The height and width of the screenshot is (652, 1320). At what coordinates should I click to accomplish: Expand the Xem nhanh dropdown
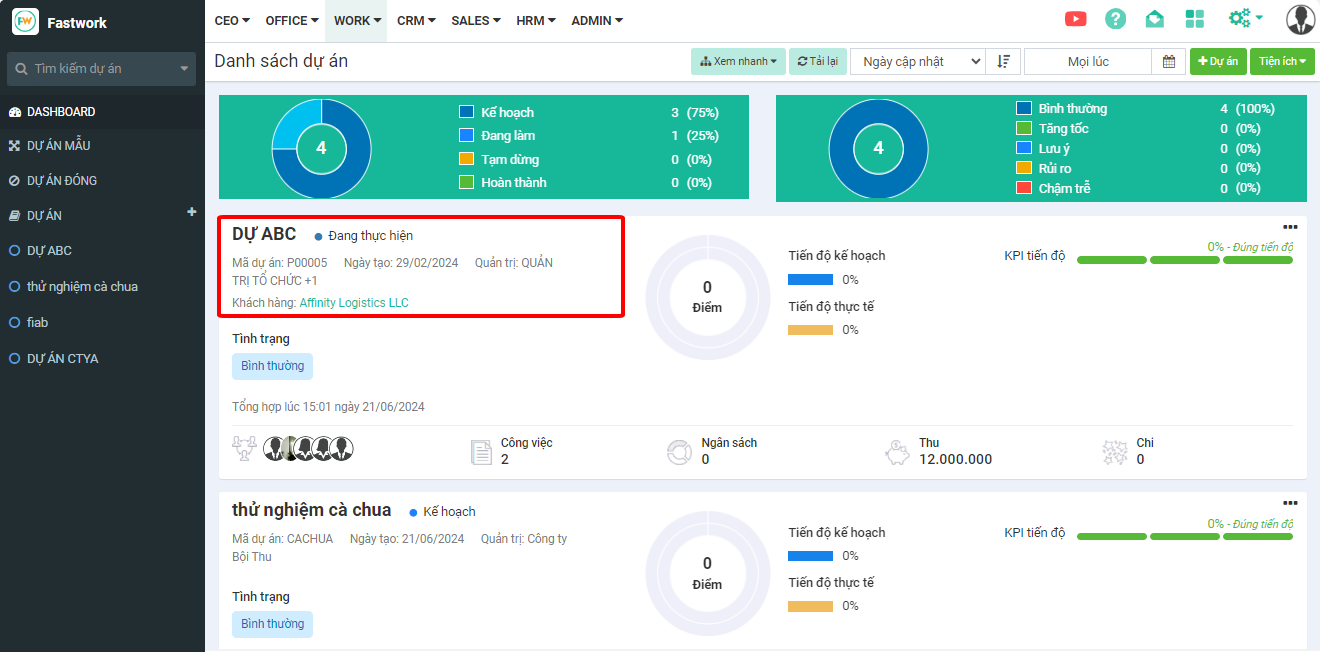point(738,62)
